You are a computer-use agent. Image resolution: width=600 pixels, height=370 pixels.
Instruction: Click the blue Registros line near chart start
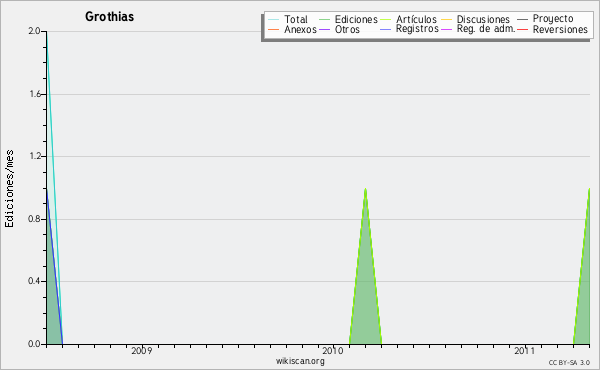click(54, 268)
